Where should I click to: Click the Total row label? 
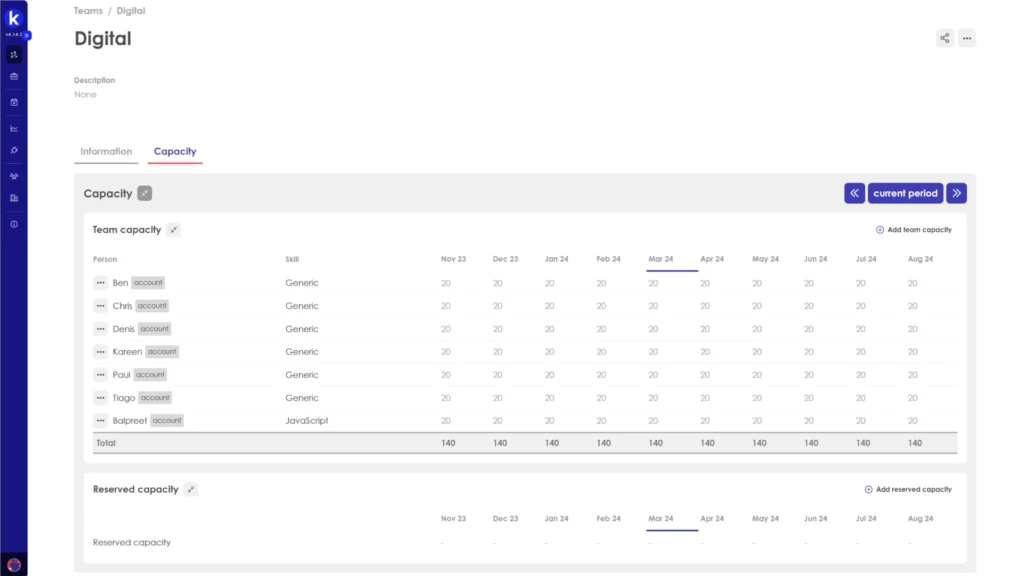coord(106,443)
